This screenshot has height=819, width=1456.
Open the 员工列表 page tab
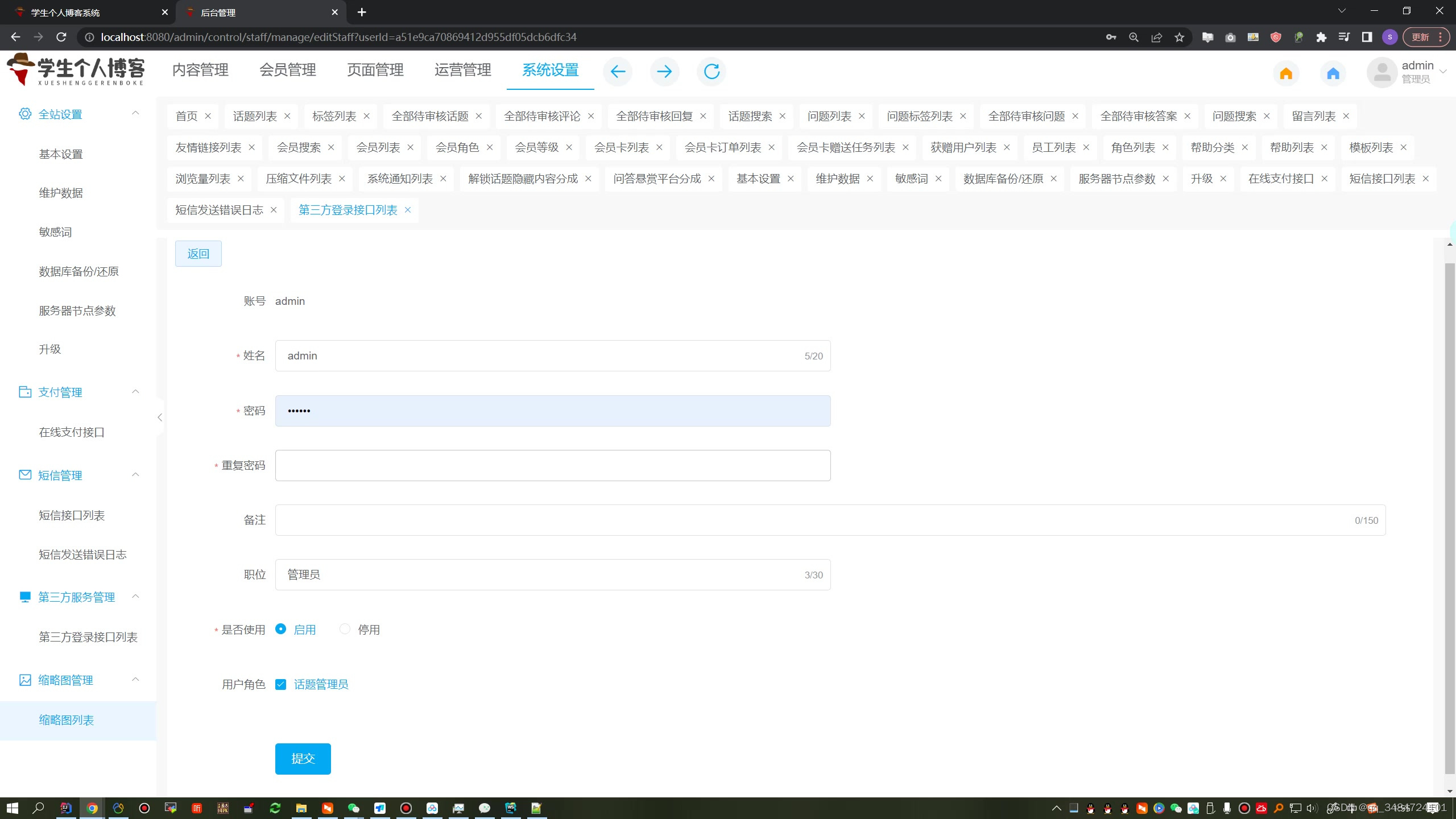coord(1053,148)
